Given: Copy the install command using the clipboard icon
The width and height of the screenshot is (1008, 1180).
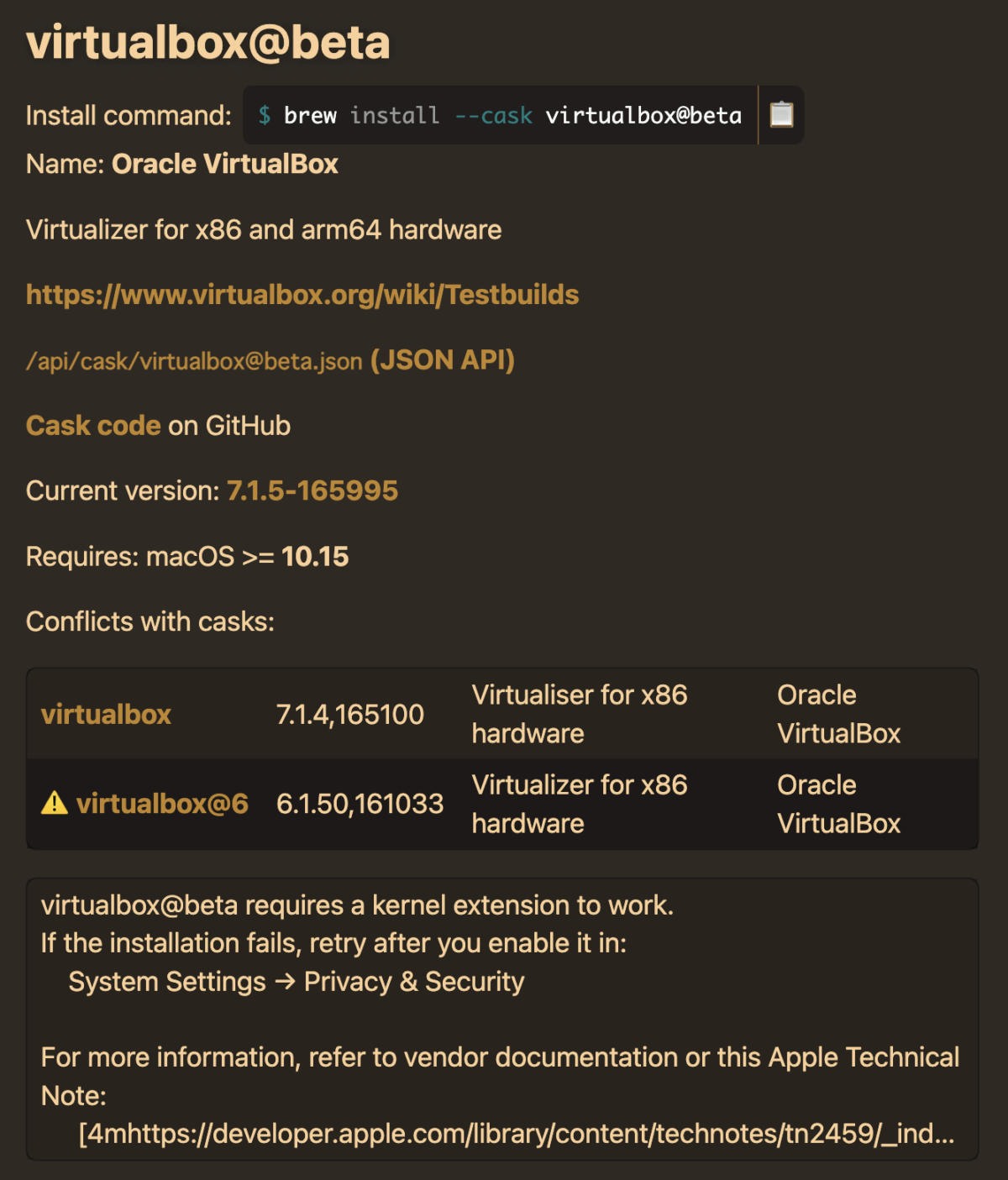Looking at the screenshot, I should point(780,114).
